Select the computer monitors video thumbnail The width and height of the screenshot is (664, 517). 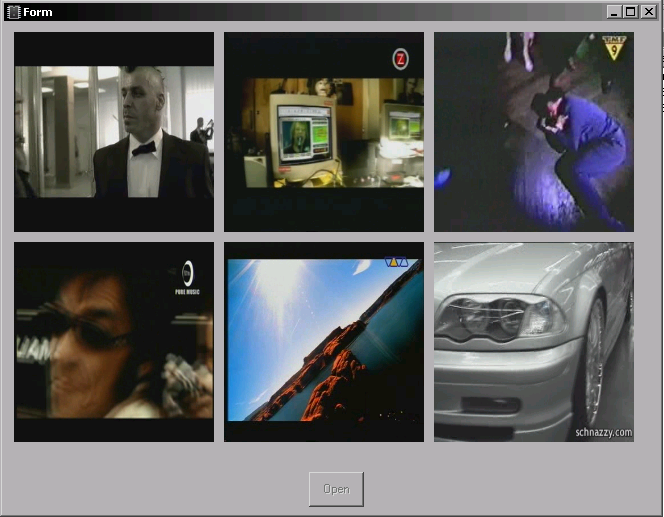[x=324, y=131]
